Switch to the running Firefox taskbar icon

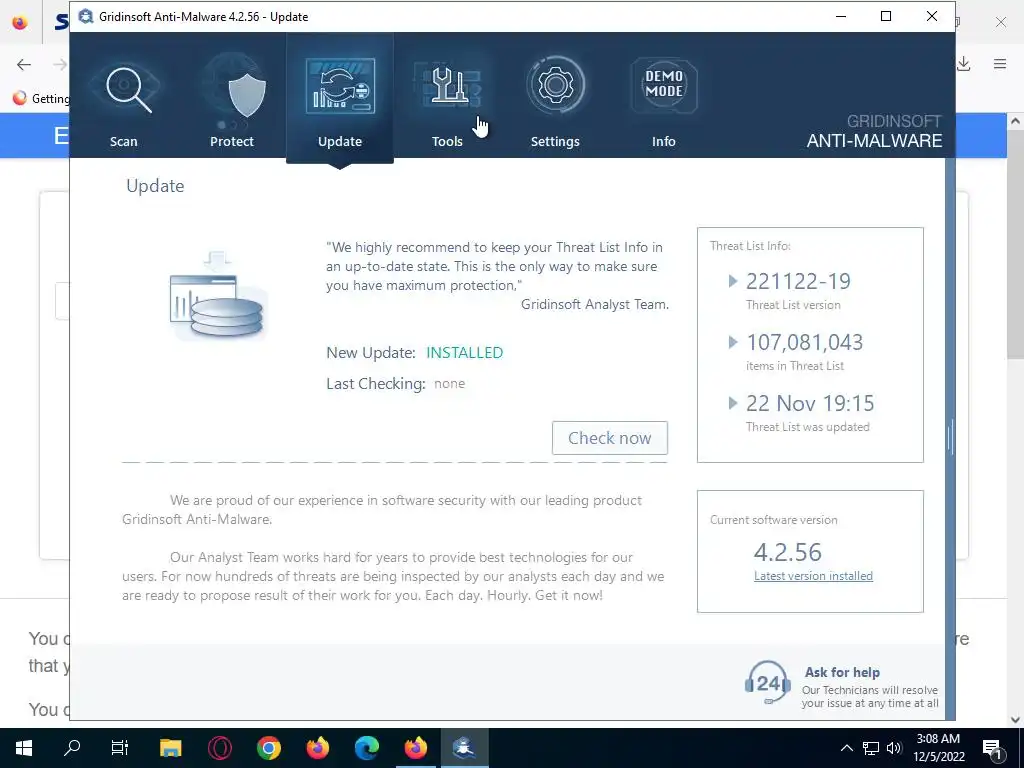(x=415, y=748)
